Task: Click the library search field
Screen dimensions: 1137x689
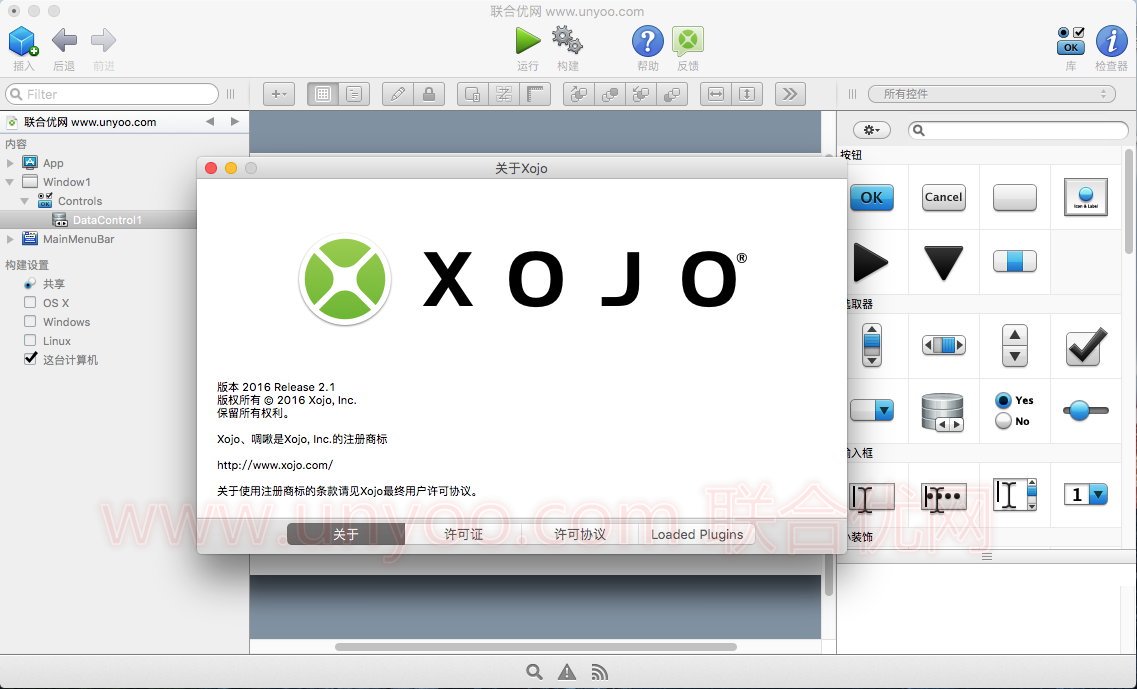Action: coord(1018,130)
